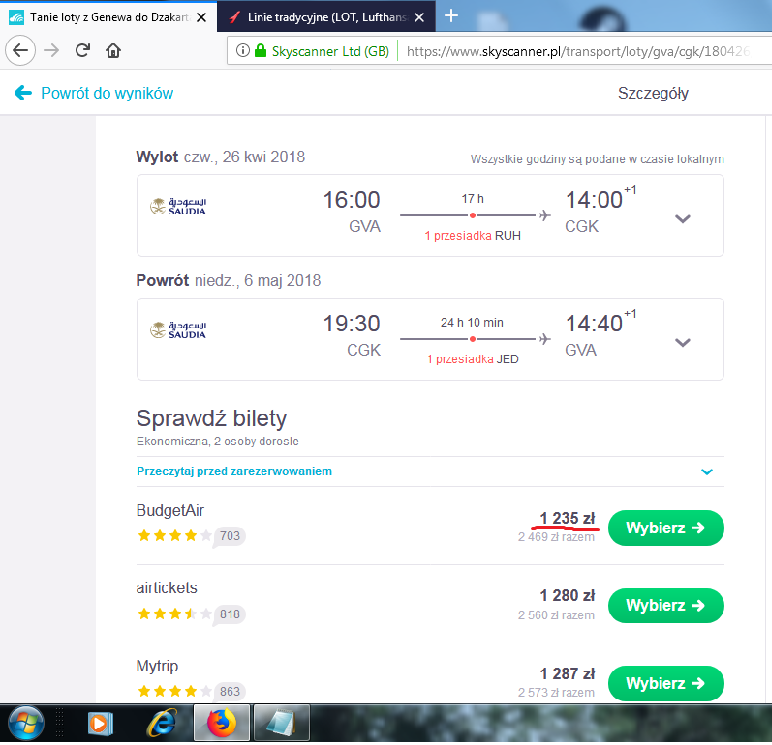Close the 'Tanie loty z Genewa' tab

tap(201, 17)
